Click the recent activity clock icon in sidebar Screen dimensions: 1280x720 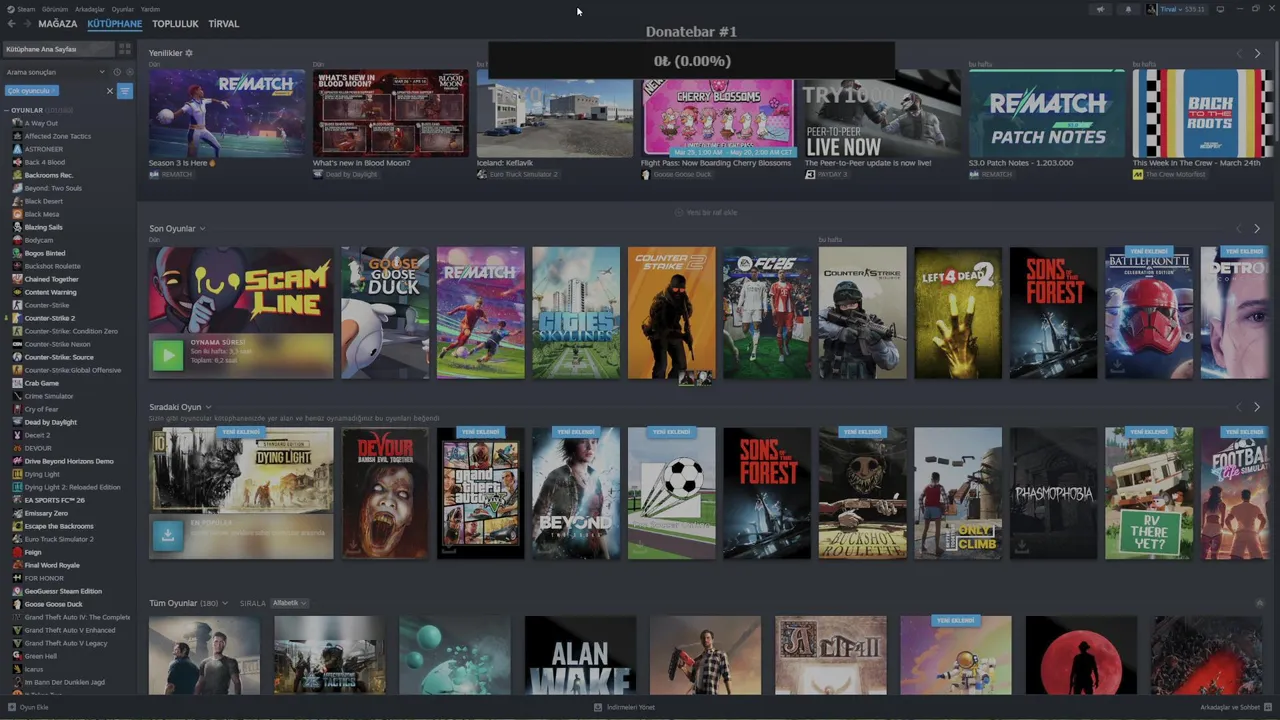[117, 72]
